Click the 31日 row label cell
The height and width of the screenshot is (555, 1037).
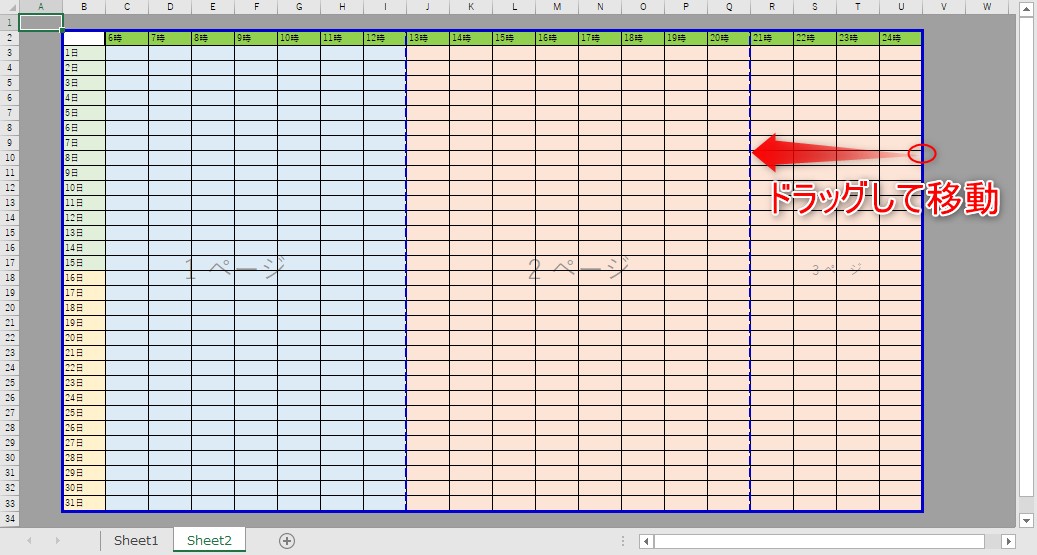click(x=84, y=503)
